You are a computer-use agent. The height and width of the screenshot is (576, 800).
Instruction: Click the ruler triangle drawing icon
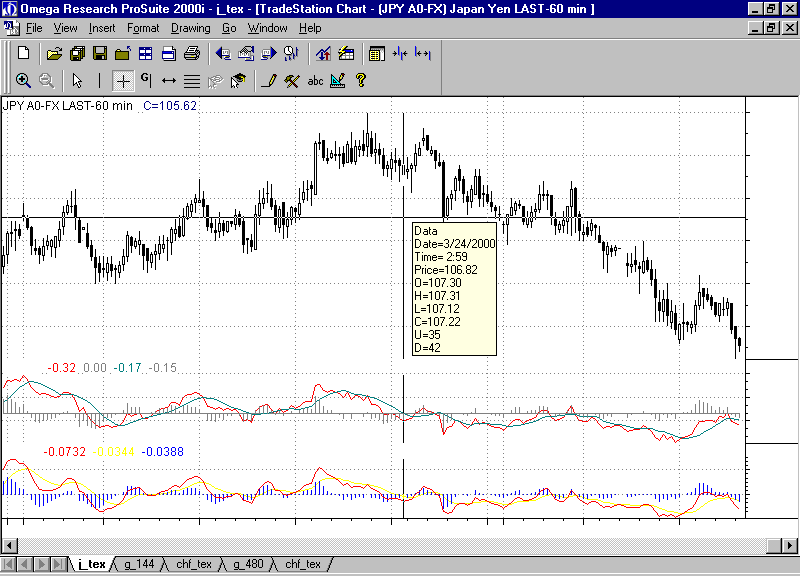338,81
